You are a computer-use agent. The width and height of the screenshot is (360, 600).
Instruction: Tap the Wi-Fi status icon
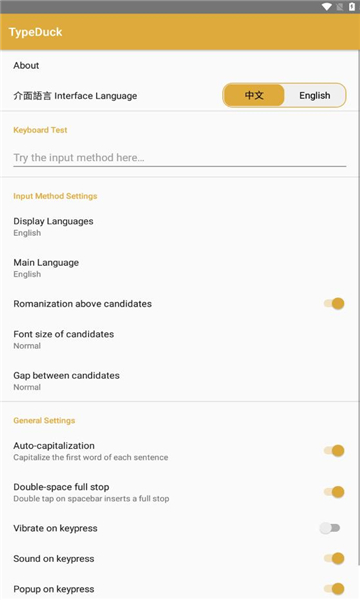point(326,7)
